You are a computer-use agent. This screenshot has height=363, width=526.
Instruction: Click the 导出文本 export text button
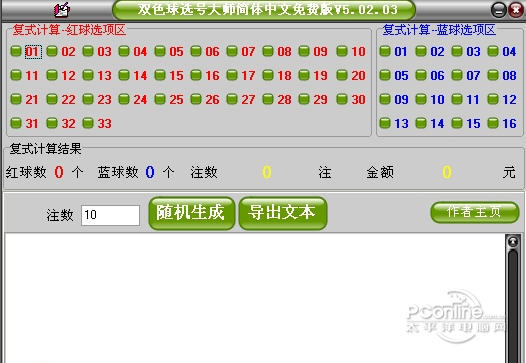point(283,213)
